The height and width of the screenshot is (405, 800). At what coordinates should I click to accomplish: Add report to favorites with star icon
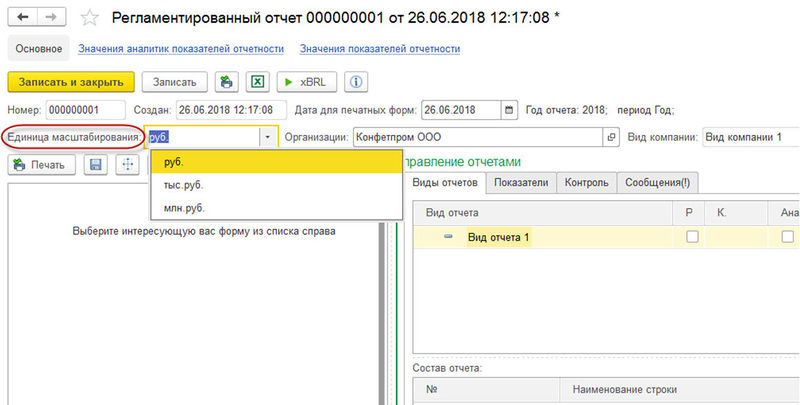click(90, 18)
